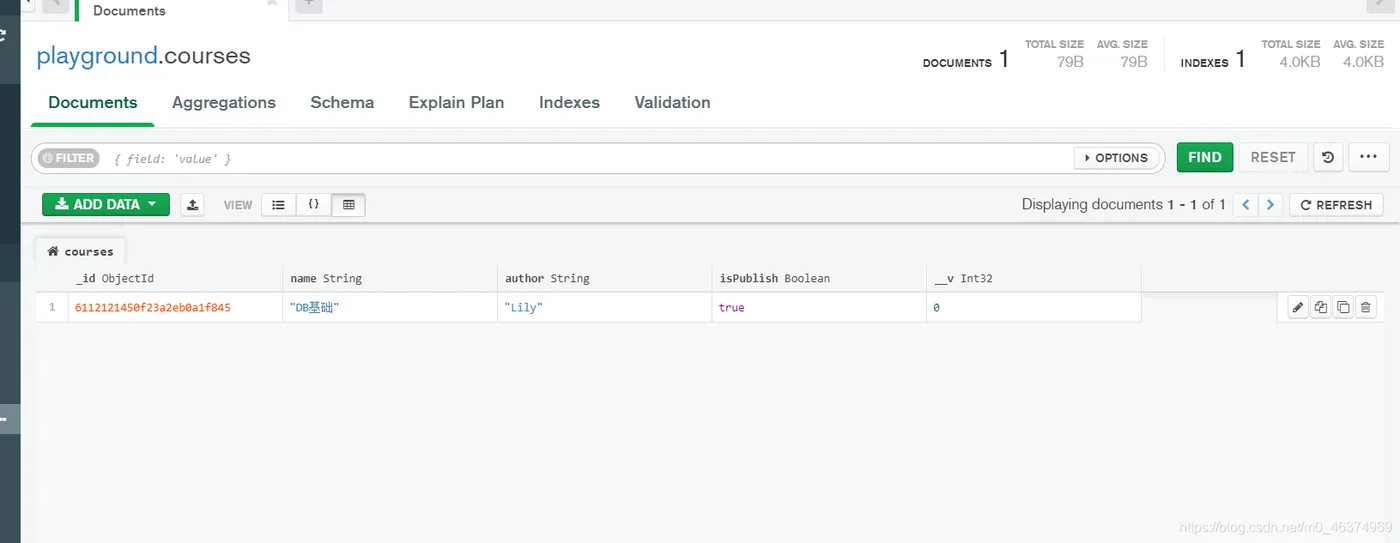Open the Aggregations tab

(x=224, y=102)
